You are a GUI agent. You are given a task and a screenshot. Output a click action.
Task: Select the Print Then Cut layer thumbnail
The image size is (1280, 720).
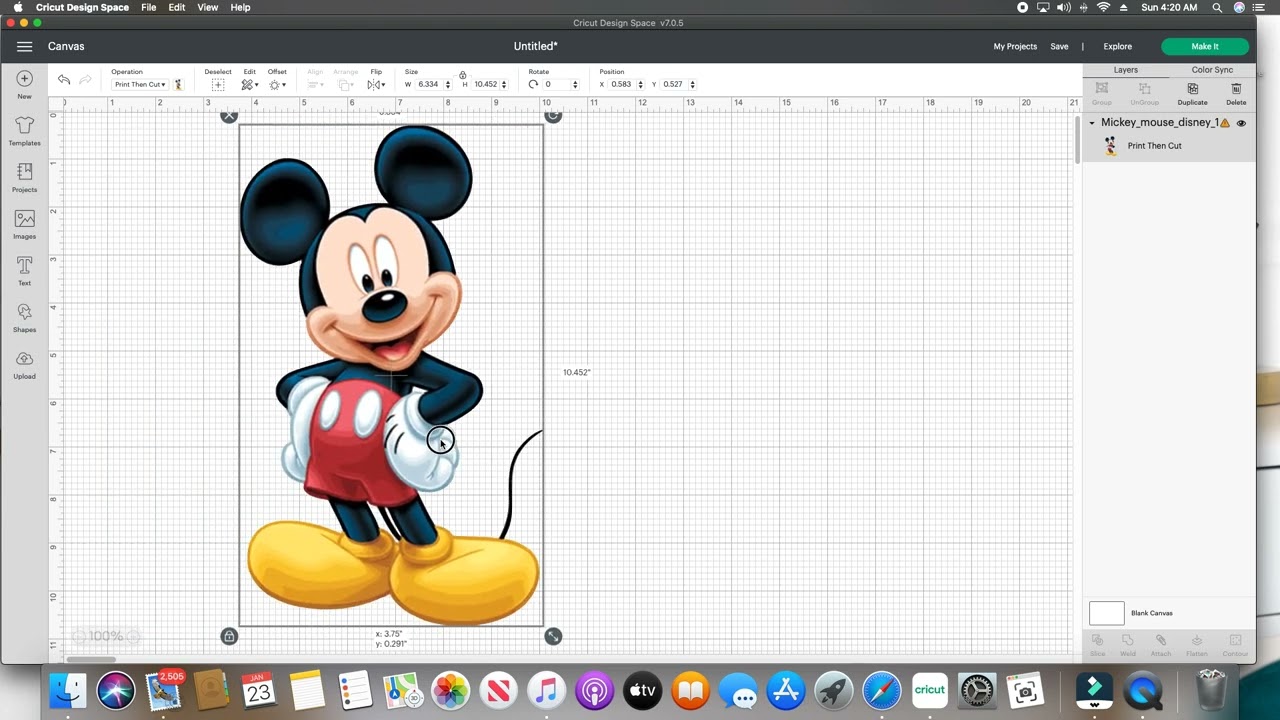click(1110, 146)
